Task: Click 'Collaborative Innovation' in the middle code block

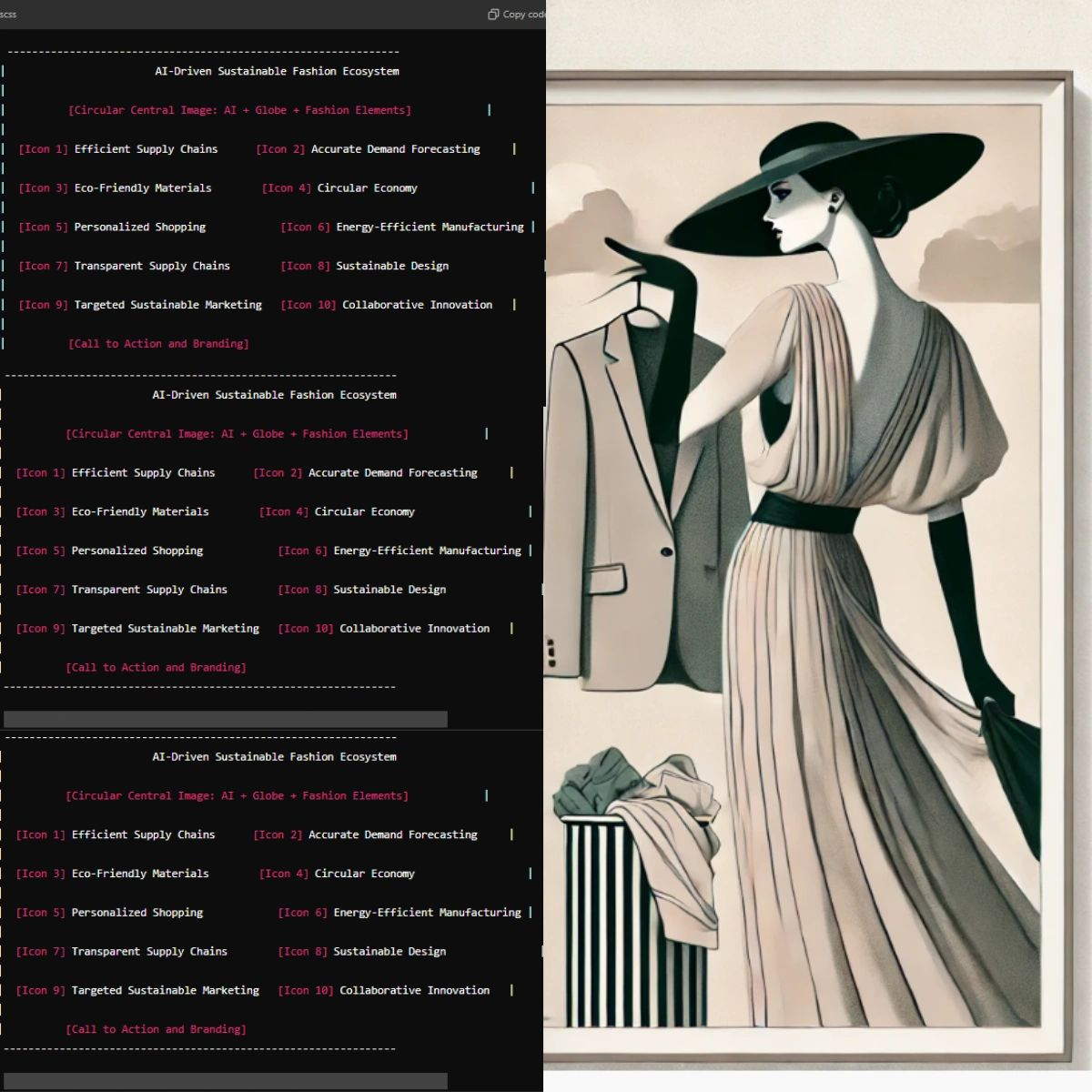Action: tap(414, 629)
